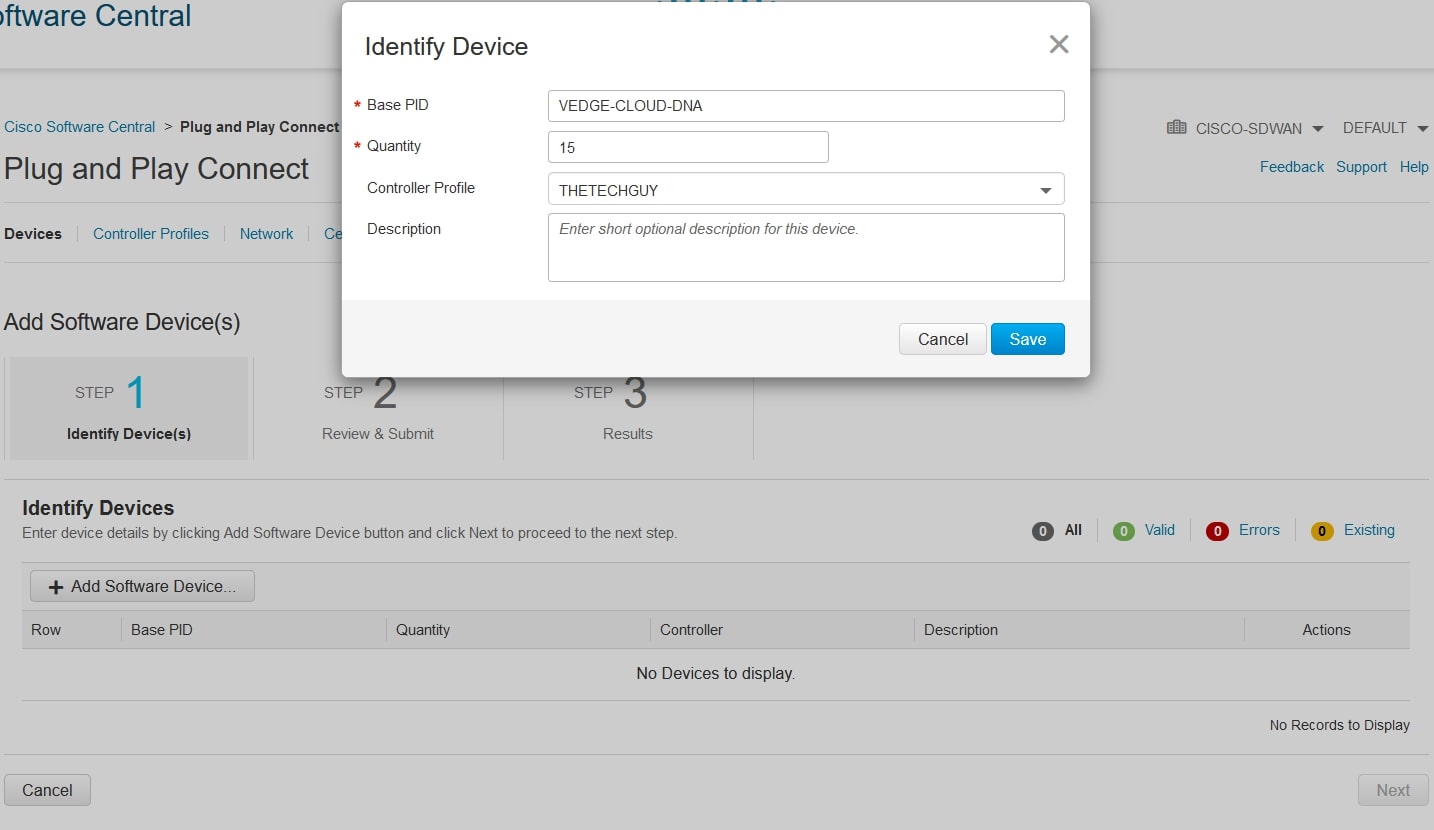This screenshot has height=830, width=1434.
Task: Open the Cisco Software Central breadcrumb link
Action: [80, 127]
